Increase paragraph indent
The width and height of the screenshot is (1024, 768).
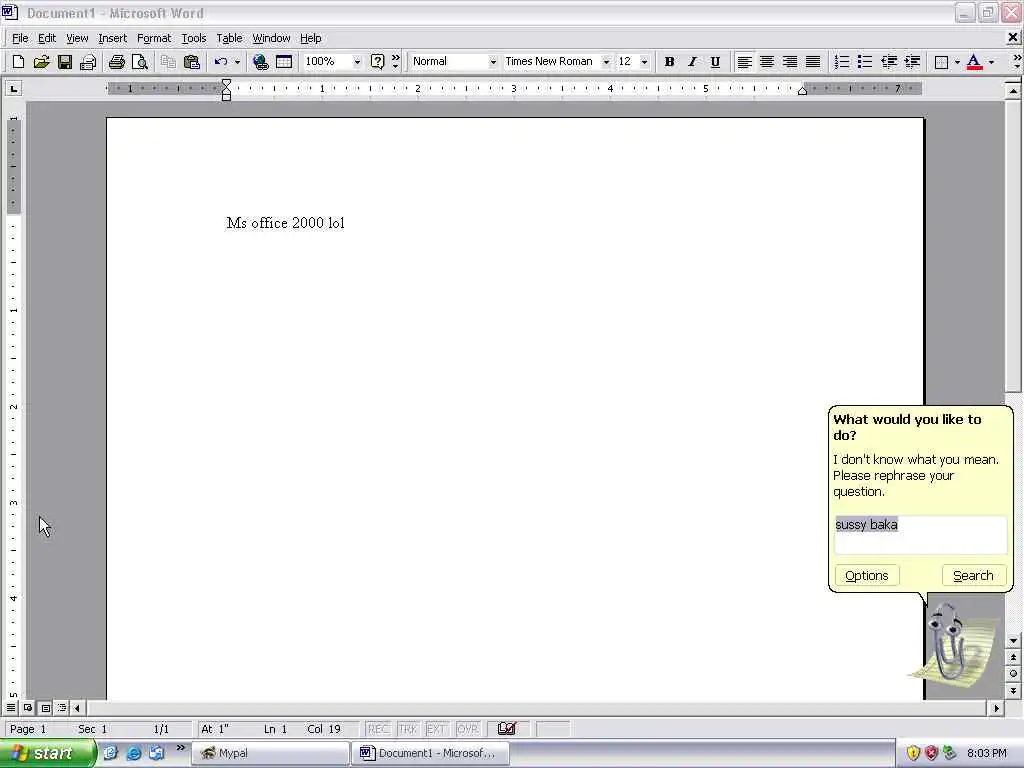[912, 62]
